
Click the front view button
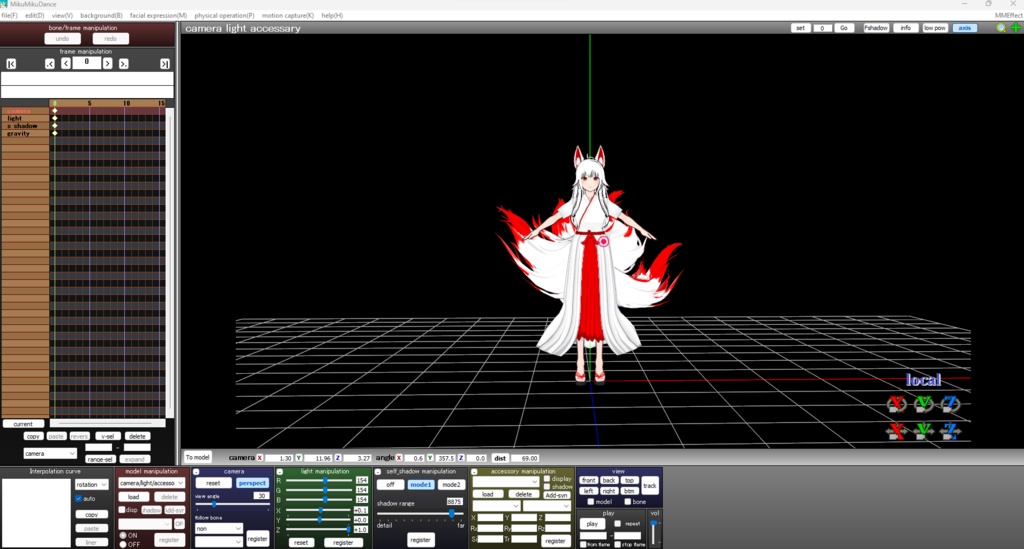coord(588,480)
